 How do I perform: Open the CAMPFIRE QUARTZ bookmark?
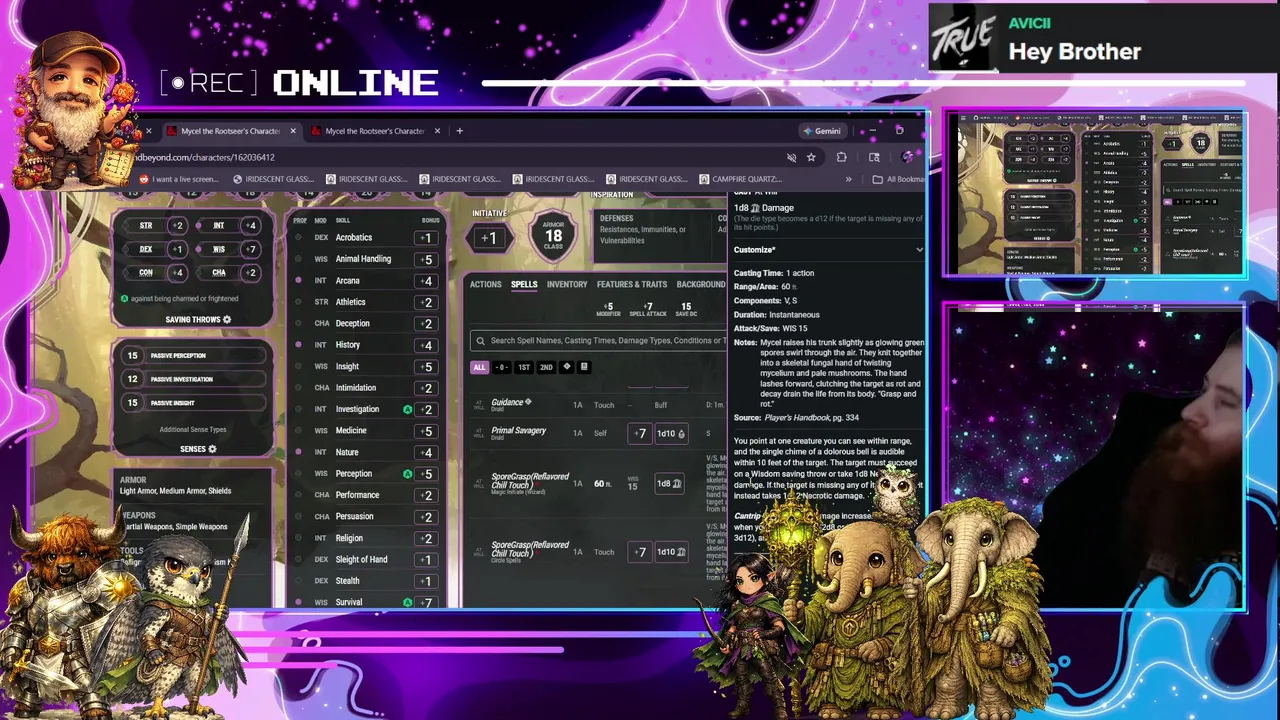click(x=741, y=179)
